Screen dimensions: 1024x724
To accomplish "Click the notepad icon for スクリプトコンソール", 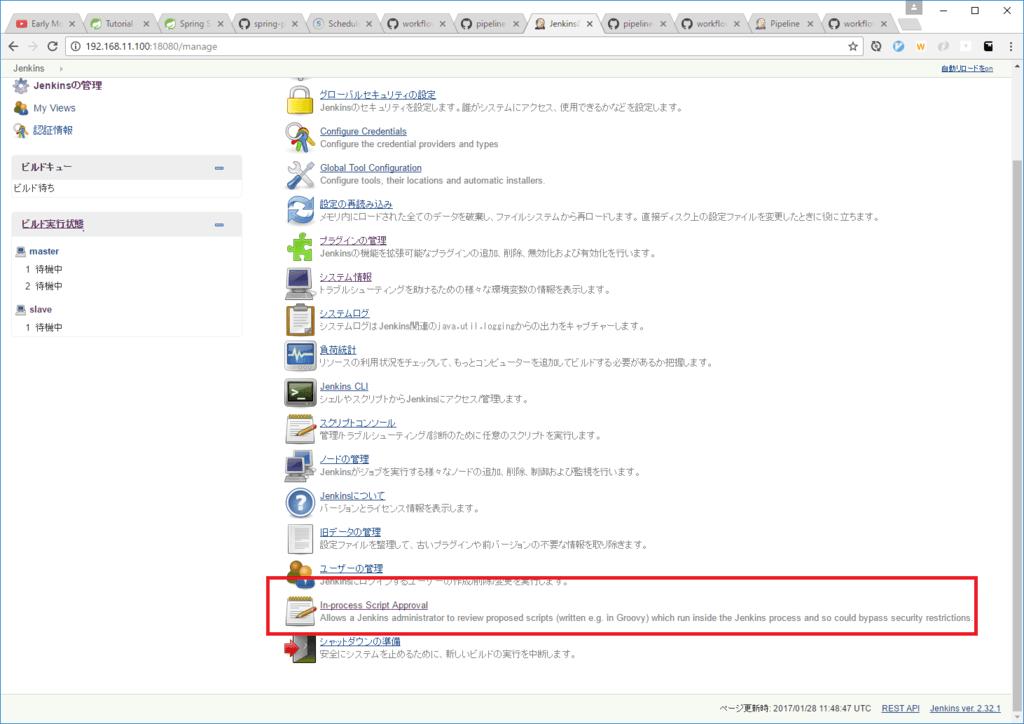I will pos(300,429).
